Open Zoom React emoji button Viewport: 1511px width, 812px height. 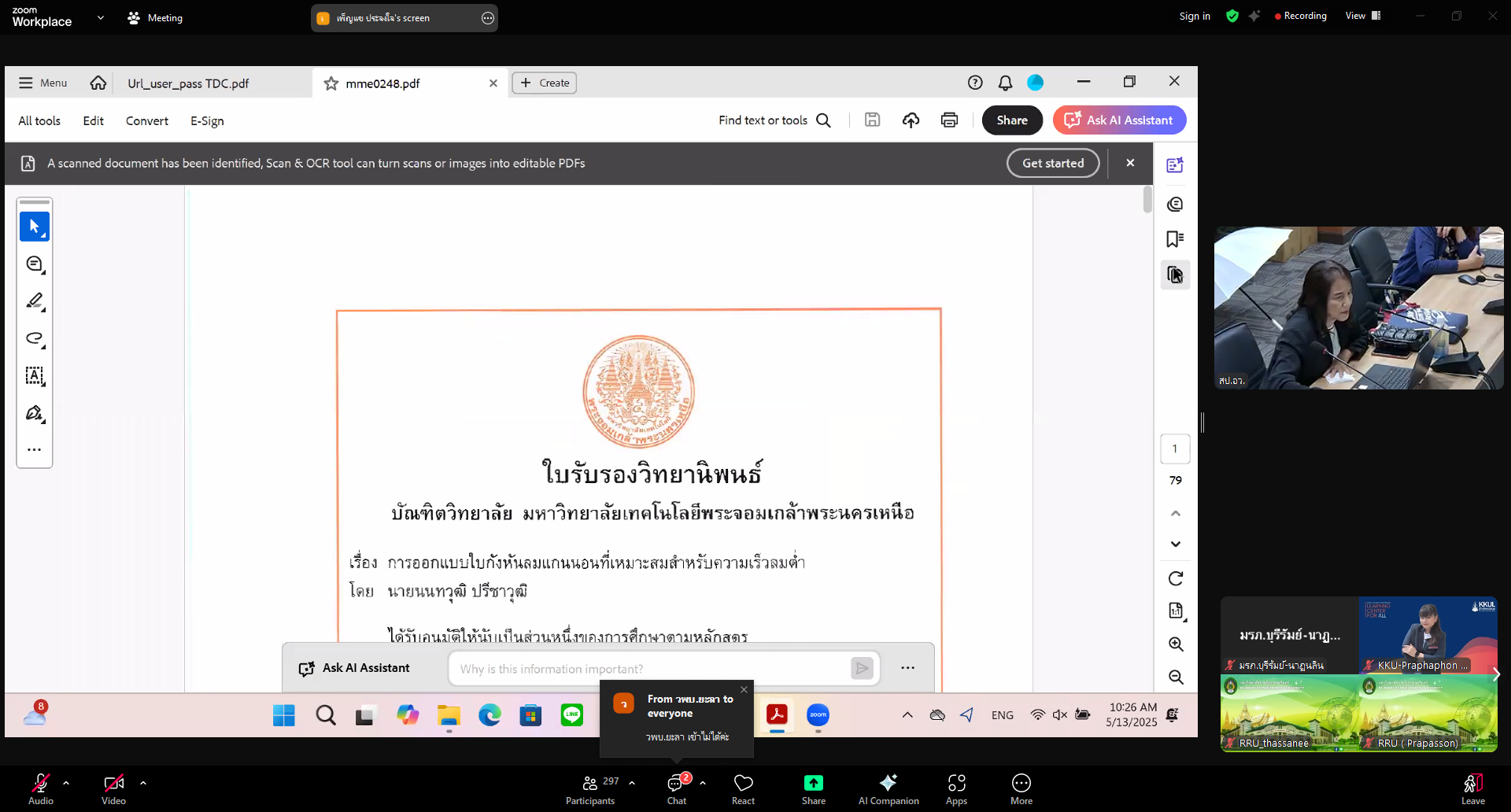[744, 789]
